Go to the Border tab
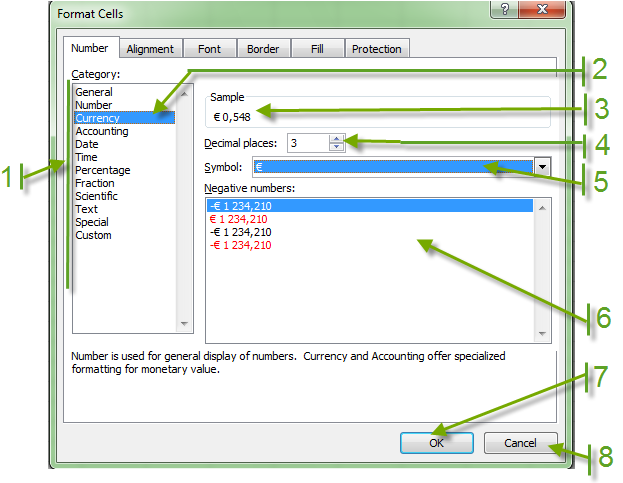The height and width of the screenshot is (483, 623). (x=263, y=48)
